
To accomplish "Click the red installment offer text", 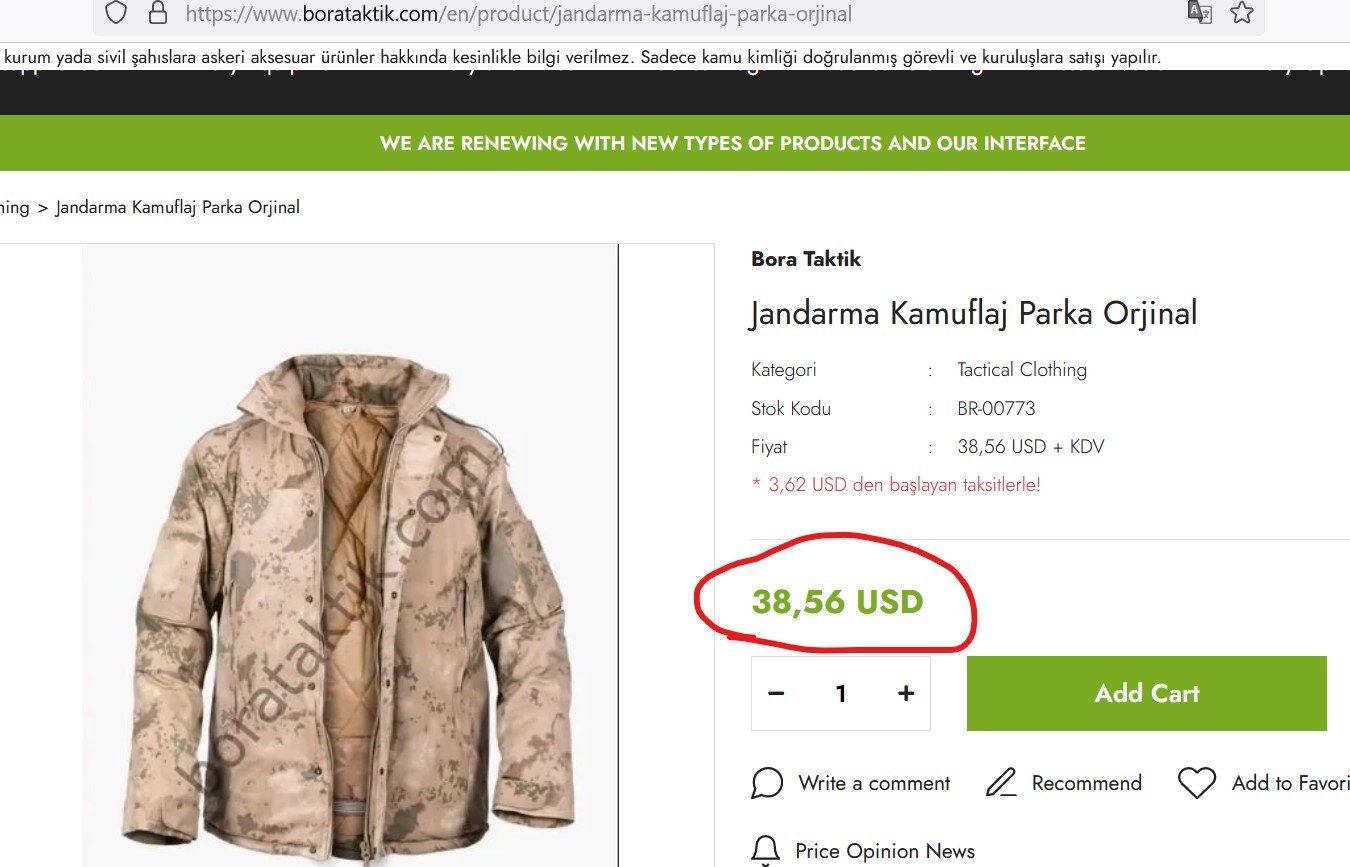I will pyautogui.click(x=895, y=485).
